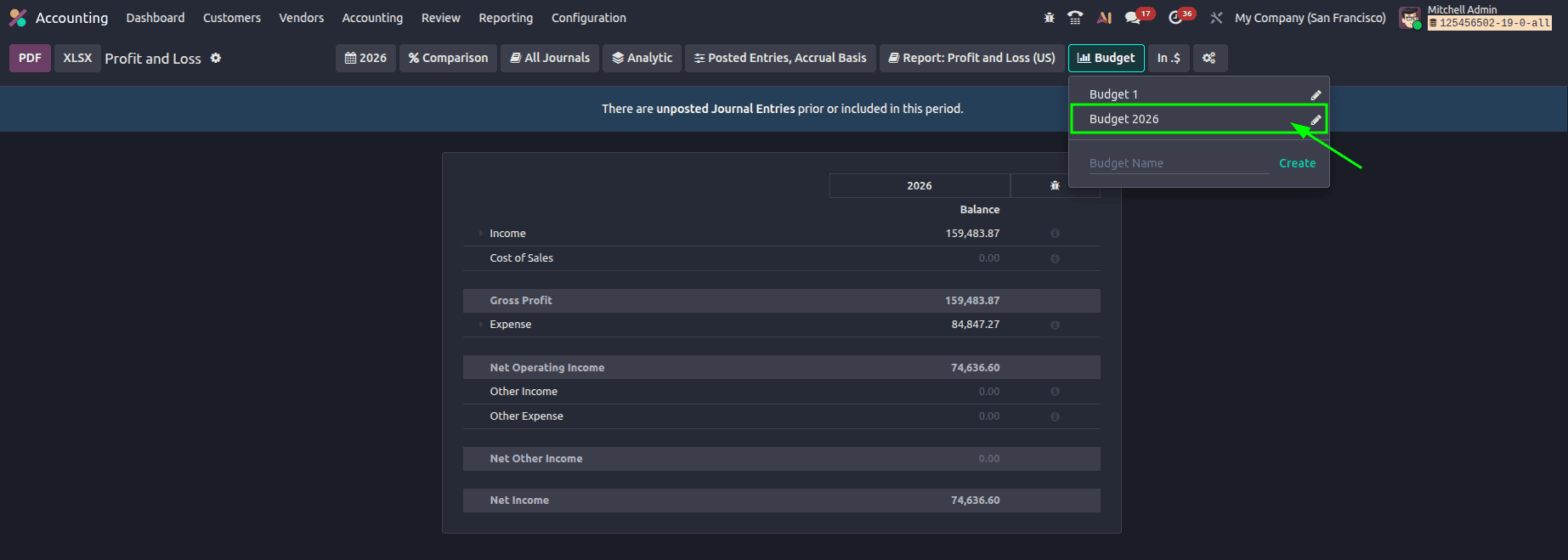Edit Budget 2026 with pencil icon
The height and width of the screenshot is (560, 1568).
pyautogui.click(x=1316, y=120)
